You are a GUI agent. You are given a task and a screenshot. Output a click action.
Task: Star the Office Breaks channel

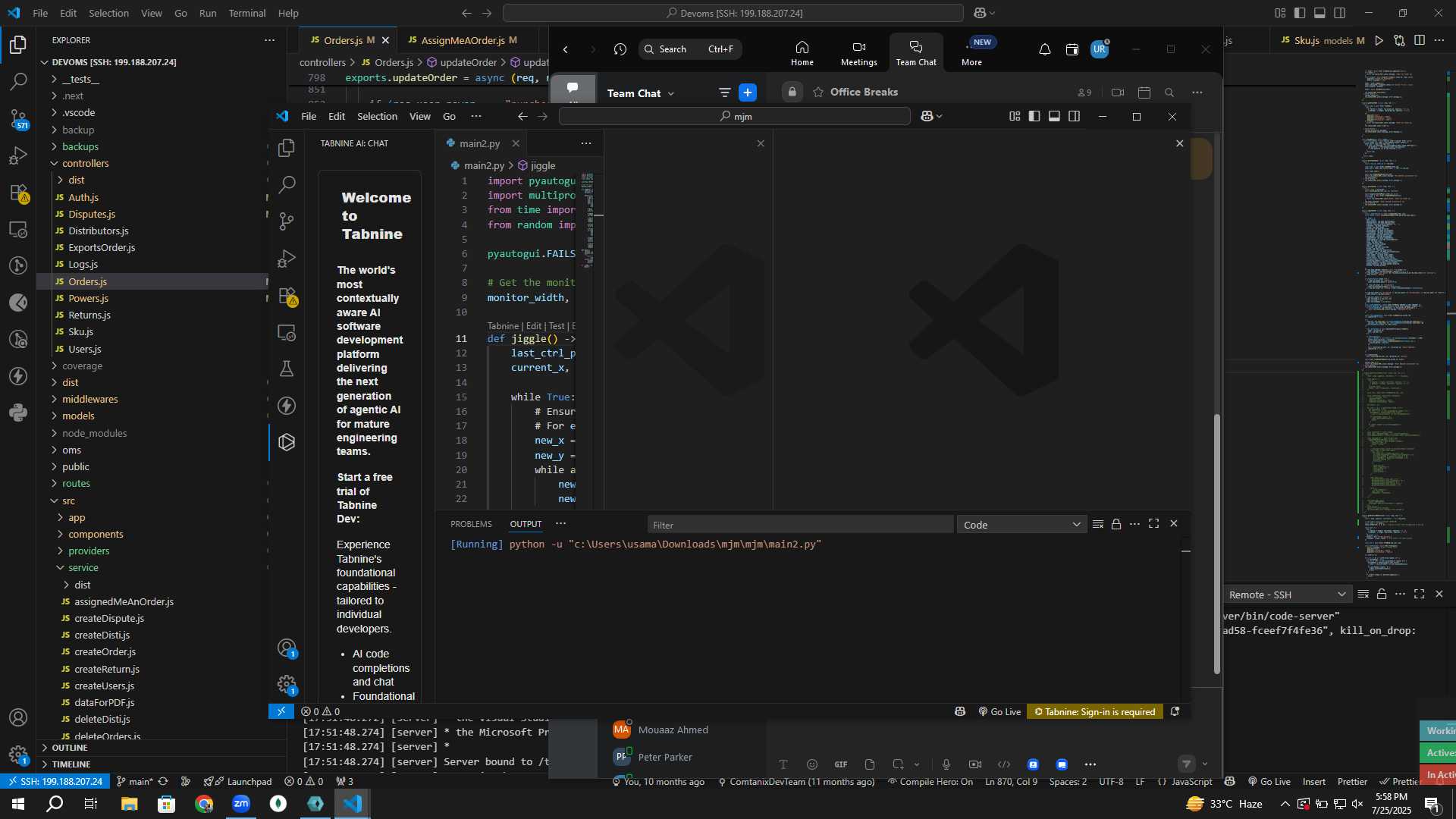[x=818, y=93]
